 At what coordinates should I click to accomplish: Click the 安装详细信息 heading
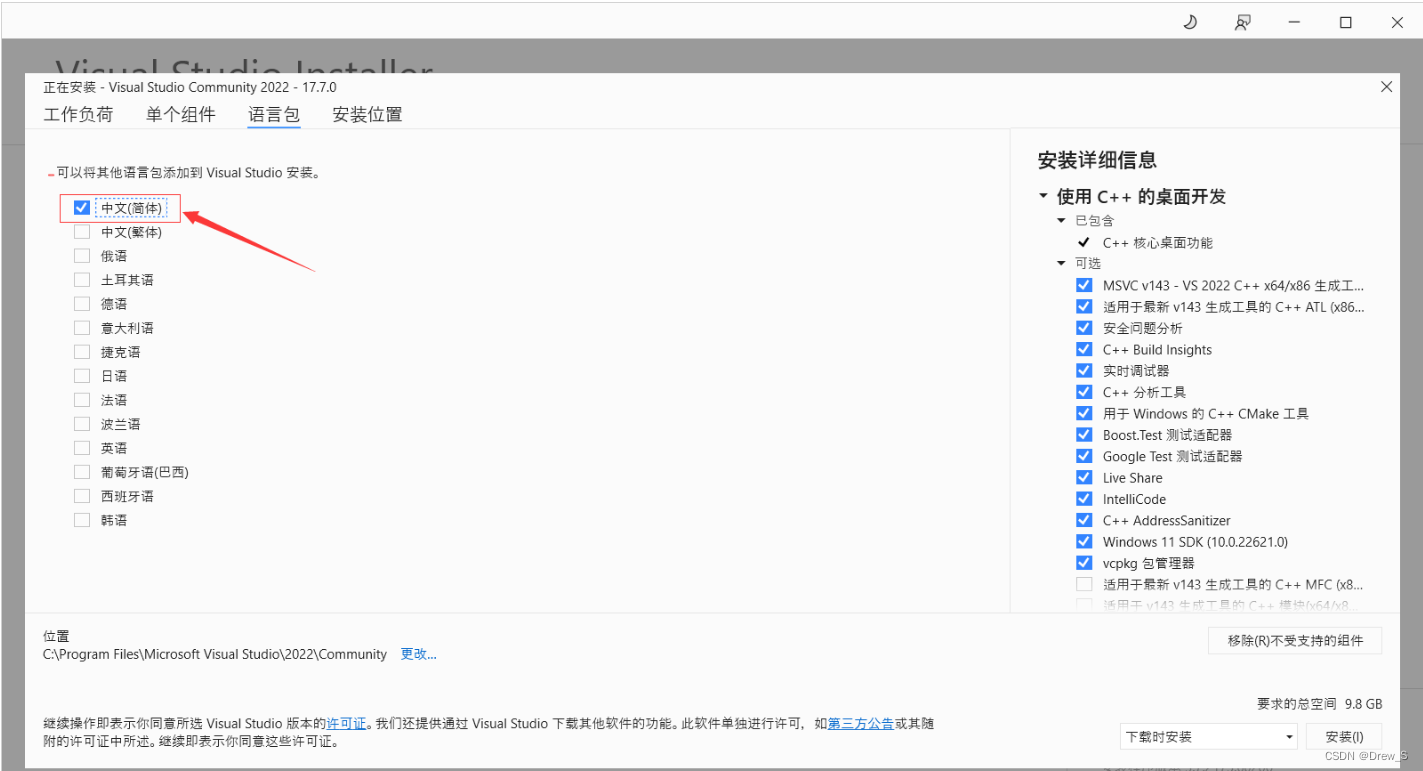click(1097, 160)
